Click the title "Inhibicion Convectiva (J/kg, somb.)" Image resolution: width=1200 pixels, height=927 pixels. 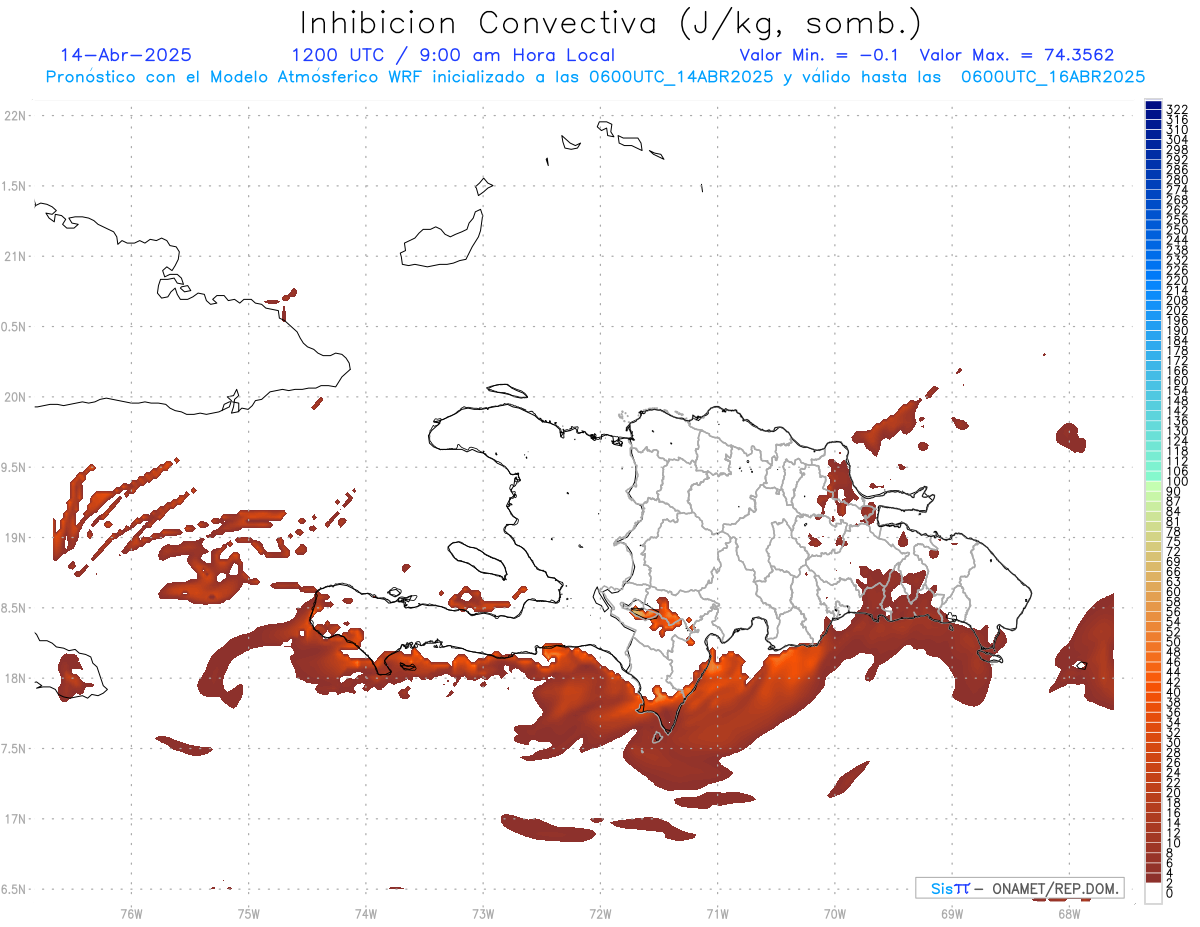pyautogui.click(x=610, y=23)
